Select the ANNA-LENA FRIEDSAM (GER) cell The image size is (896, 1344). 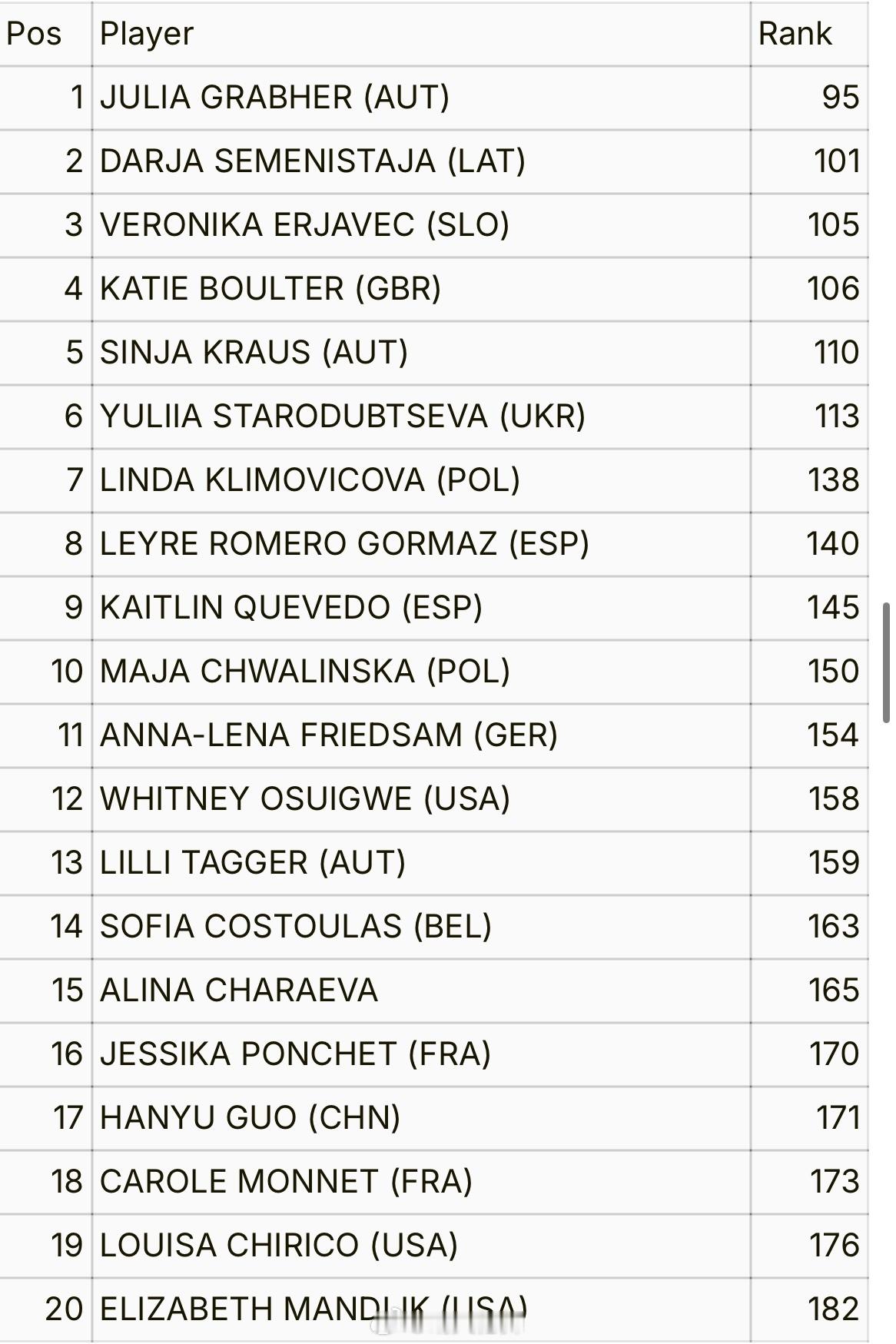point(421,735)
